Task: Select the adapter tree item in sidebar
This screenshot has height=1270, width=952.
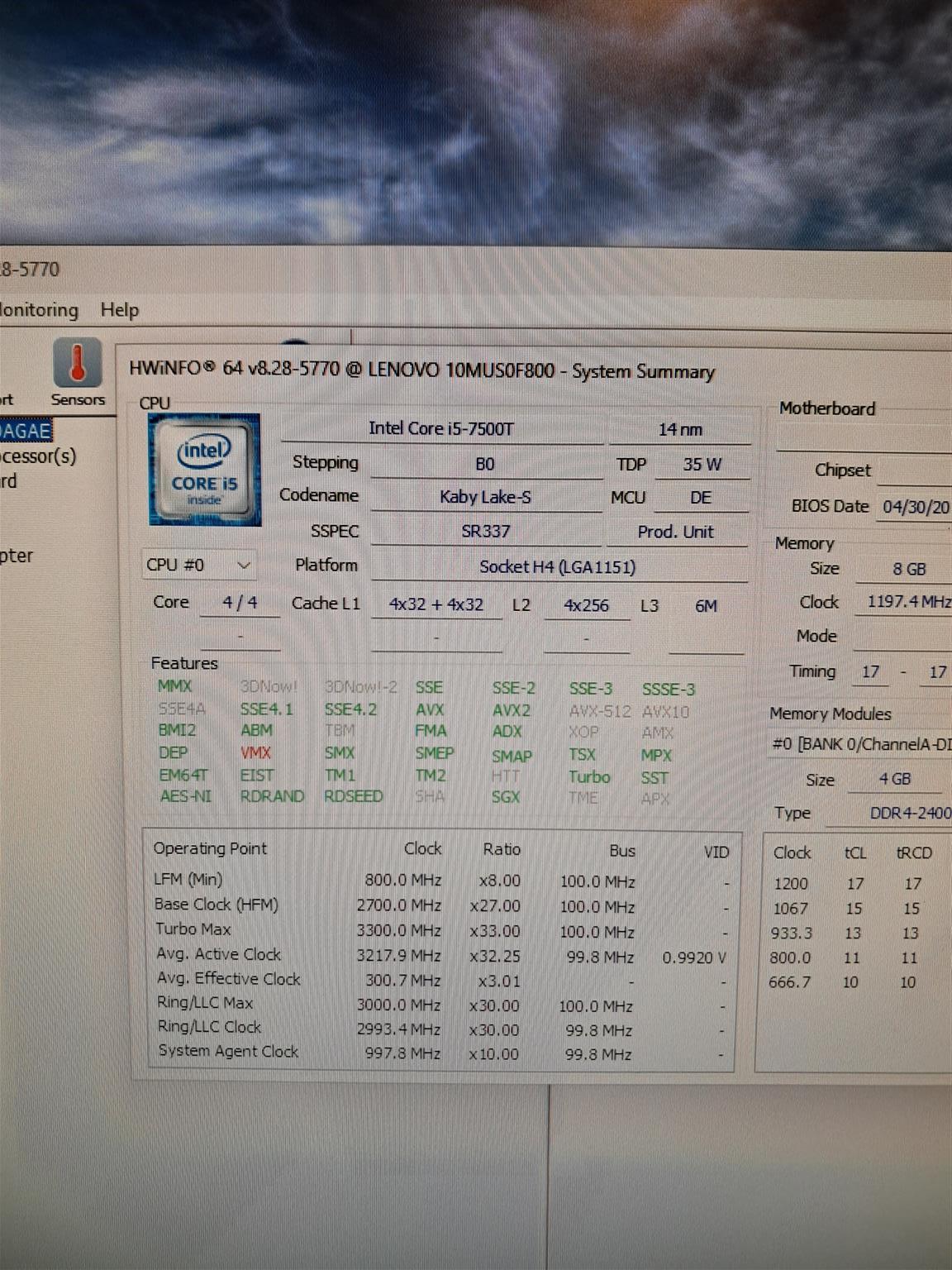Action: pos(17,556)
